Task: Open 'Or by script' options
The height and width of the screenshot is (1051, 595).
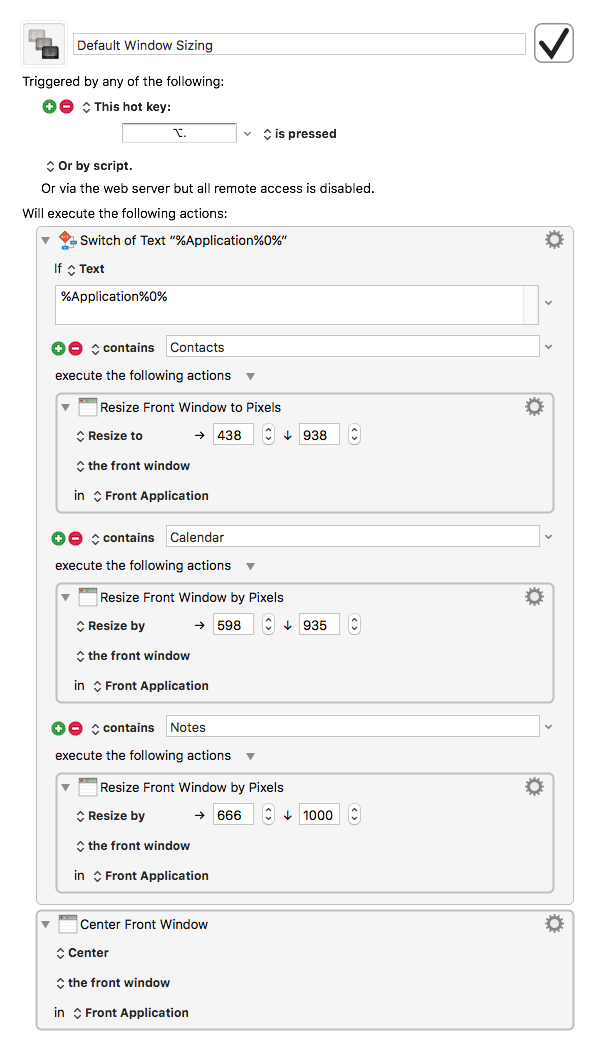Action: pos(89,166)
